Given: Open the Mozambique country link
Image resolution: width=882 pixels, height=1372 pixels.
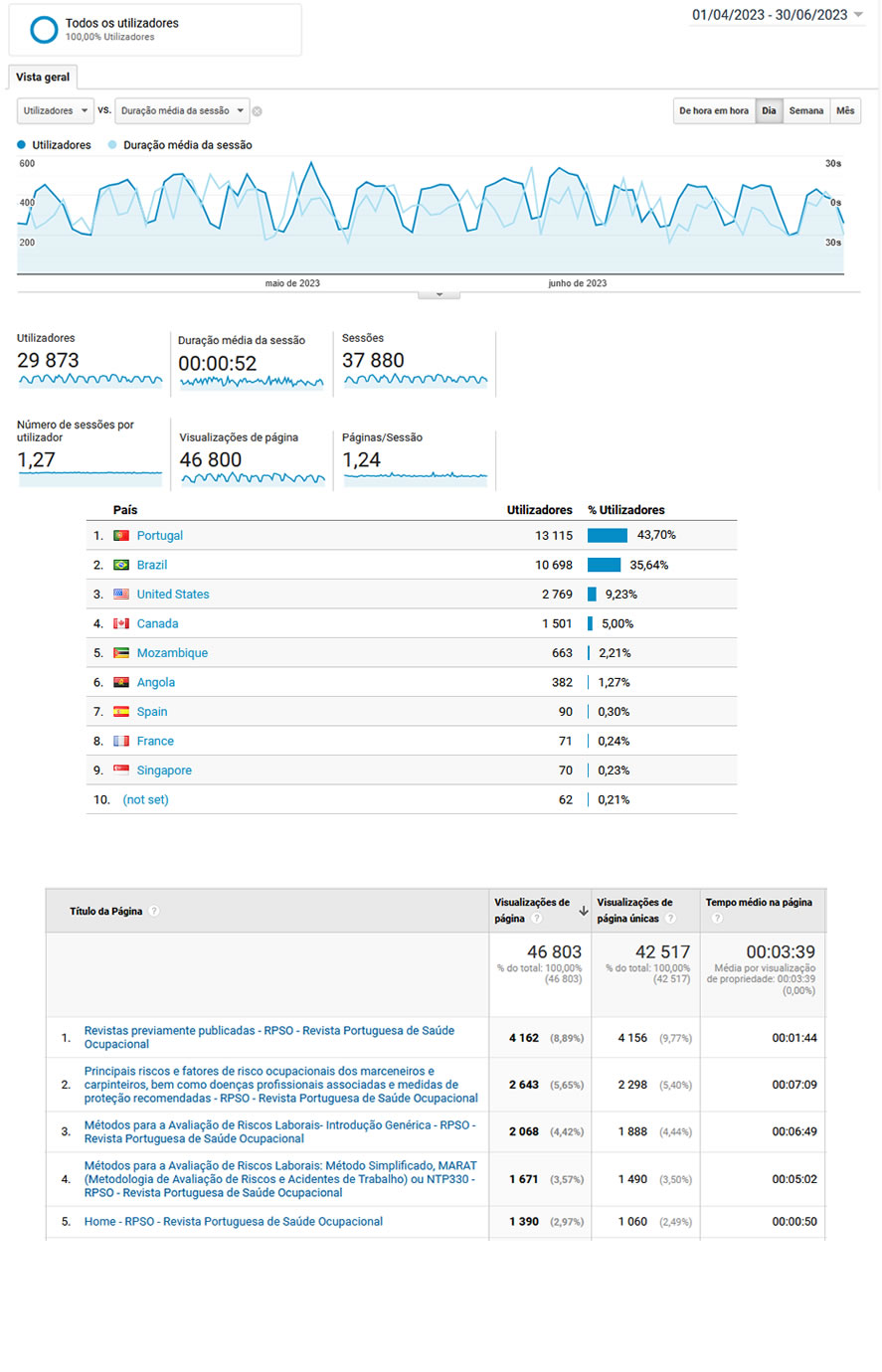Looking at the screenshot, I should [x=172, y=653].
